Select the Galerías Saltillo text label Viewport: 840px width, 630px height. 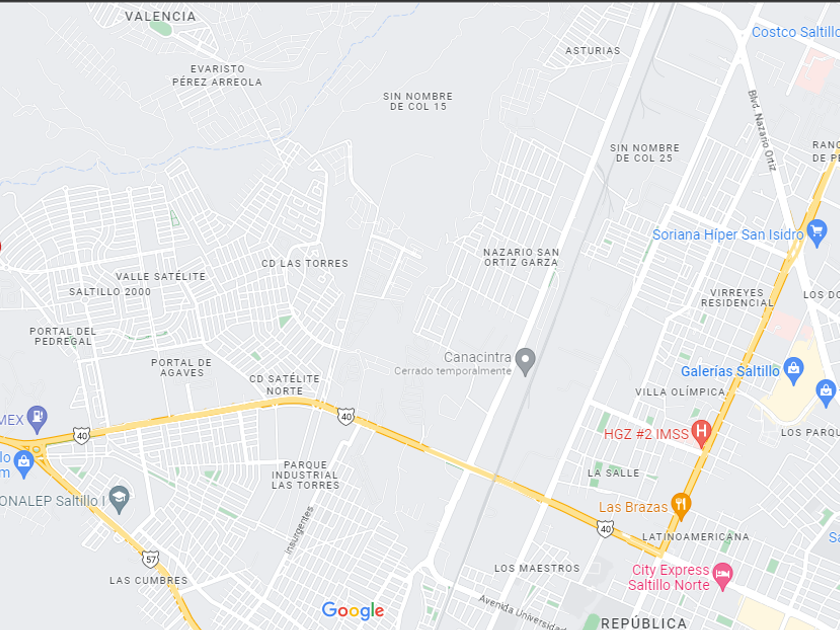730,371
